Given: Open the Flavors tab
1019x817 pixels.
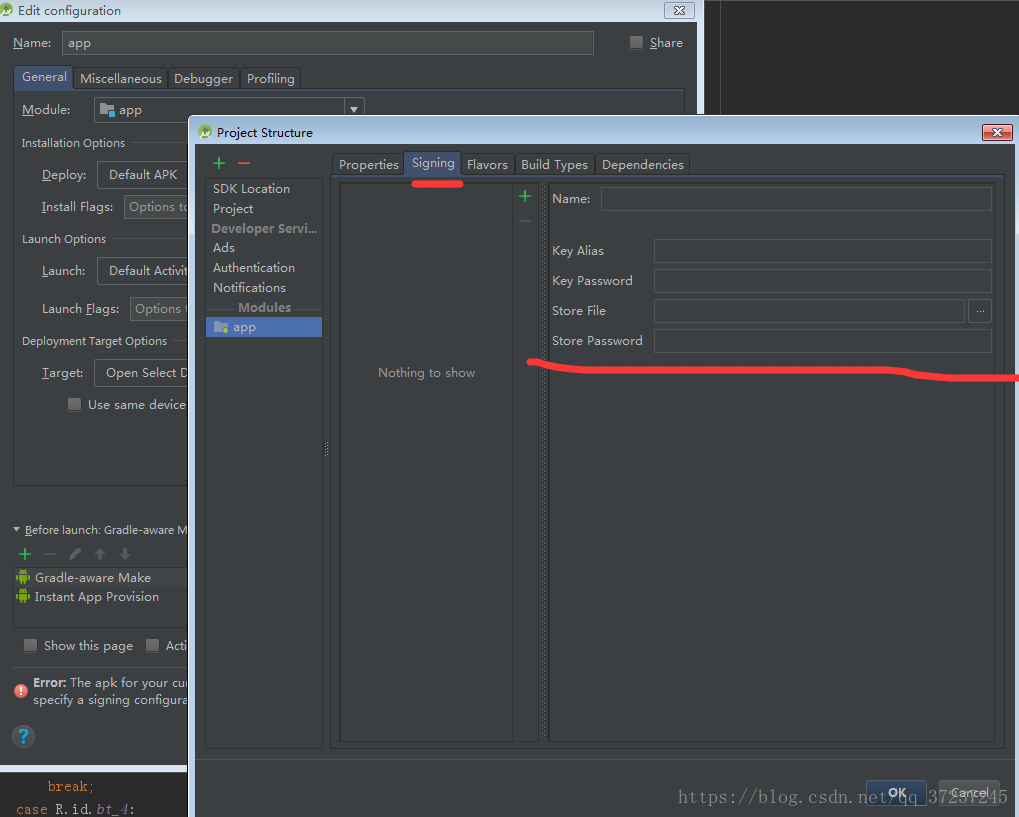Looking at the screenshot, I should (x=487, y=164).
